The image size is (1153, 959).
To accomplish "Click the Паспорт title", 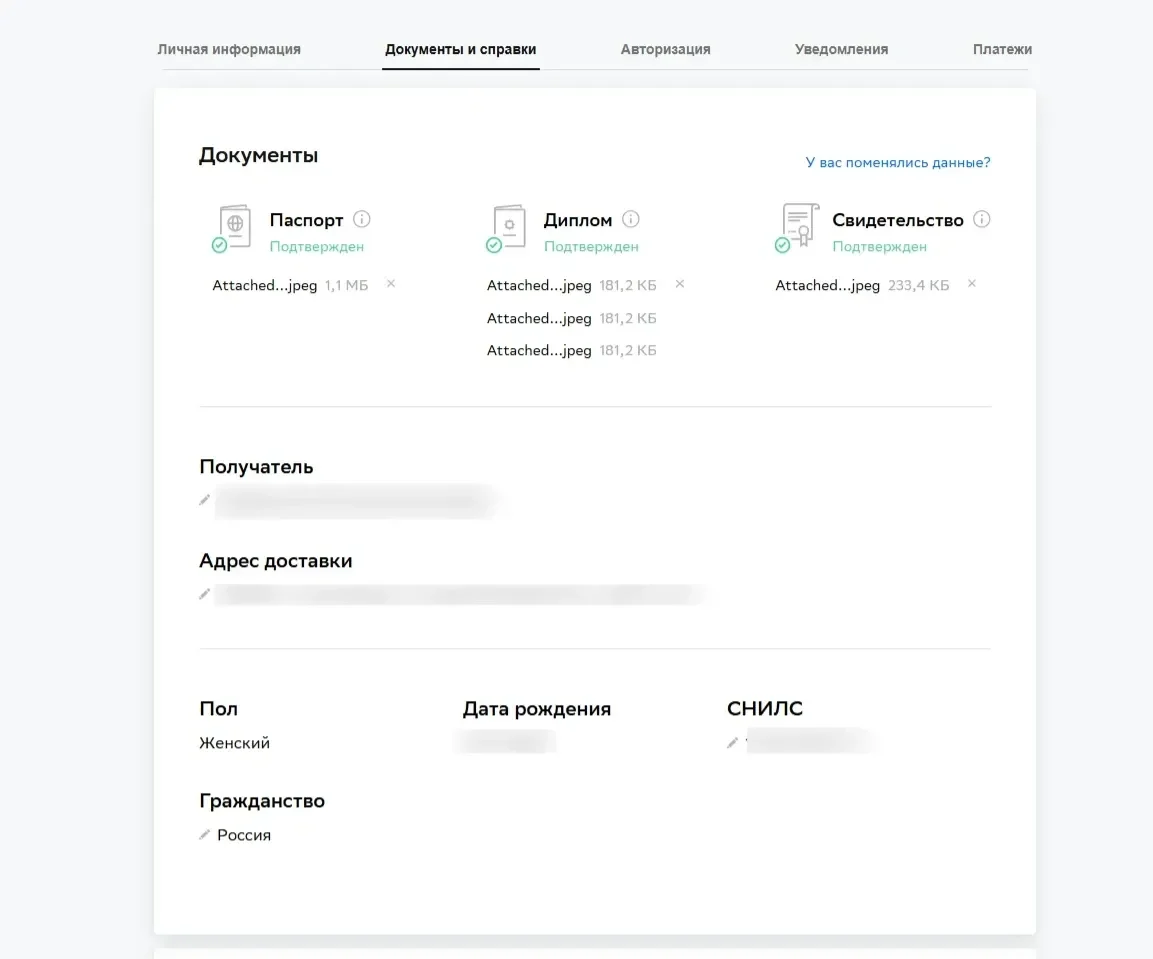I will click(x=307, y=220).
